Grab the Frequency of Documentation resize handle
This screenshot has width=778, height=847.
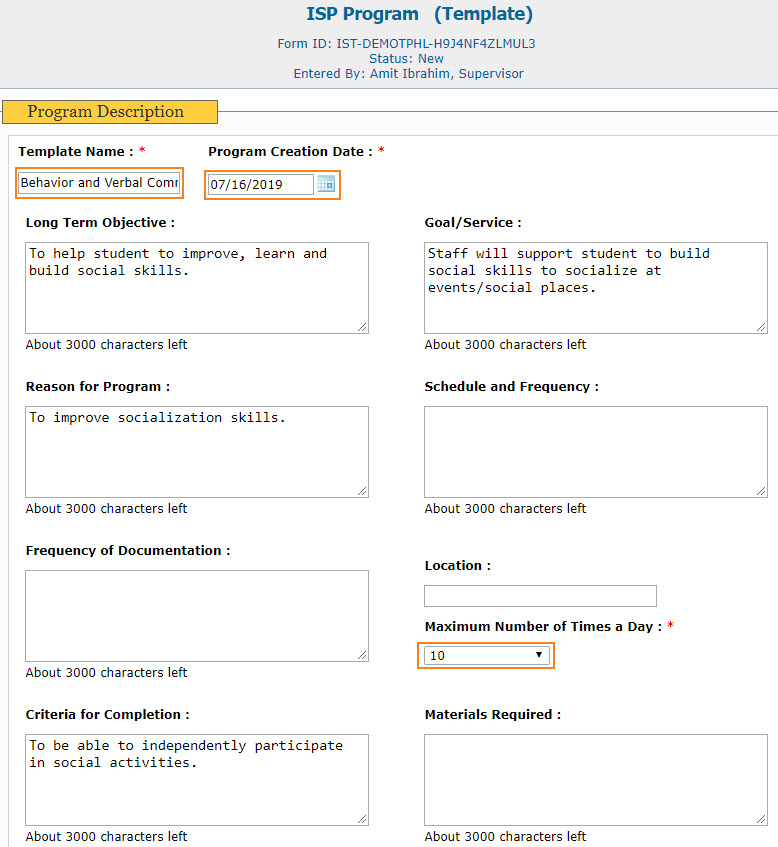pyautogui.click(x=363, y=655)
